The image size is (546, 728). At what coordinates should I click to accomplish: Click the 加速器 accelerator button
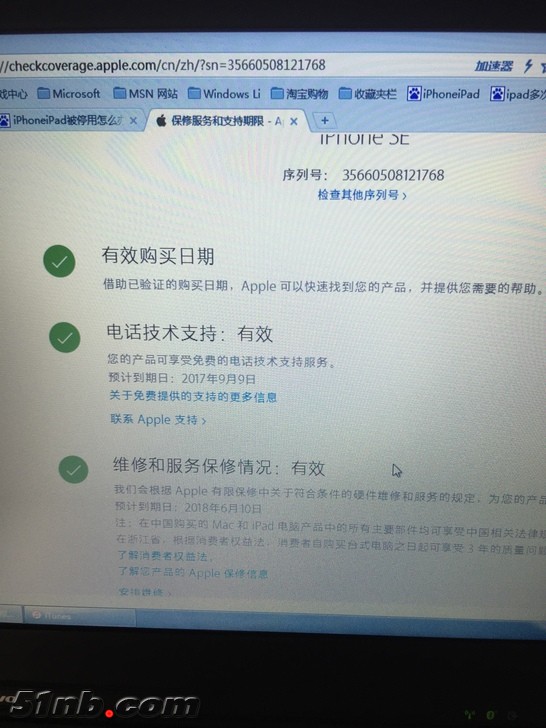tap(493, 66)
